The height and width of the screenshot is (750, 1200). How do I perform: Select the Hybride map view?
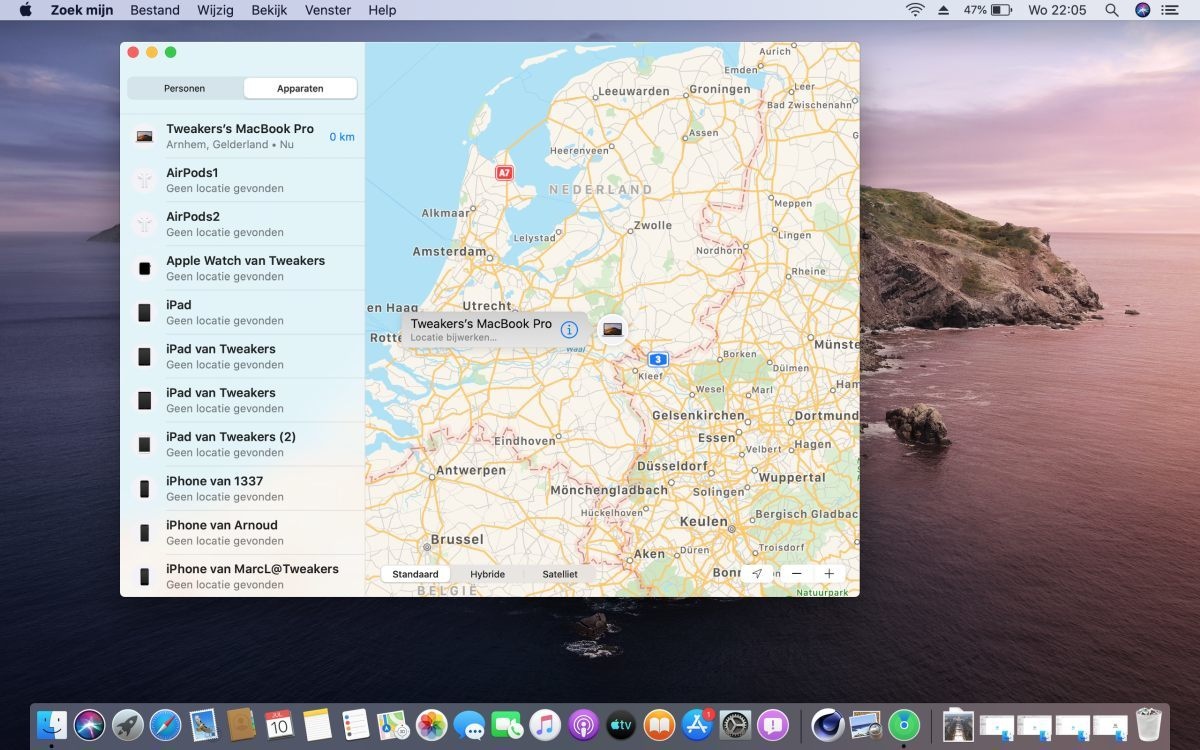(x=488, y=574)
